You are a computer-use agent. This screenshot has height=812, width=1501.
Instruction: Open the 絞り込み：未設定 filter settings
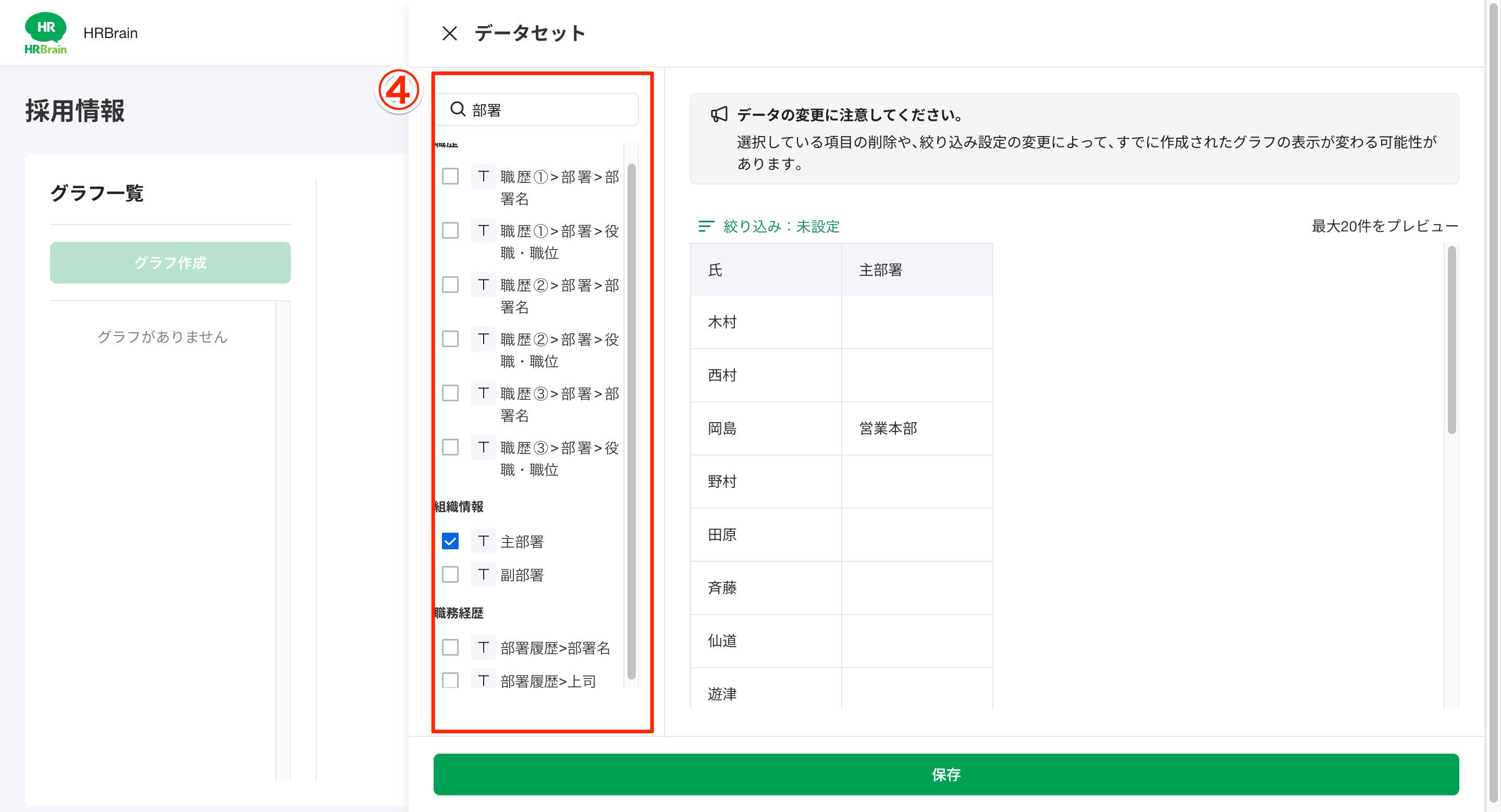coord(781,226)
